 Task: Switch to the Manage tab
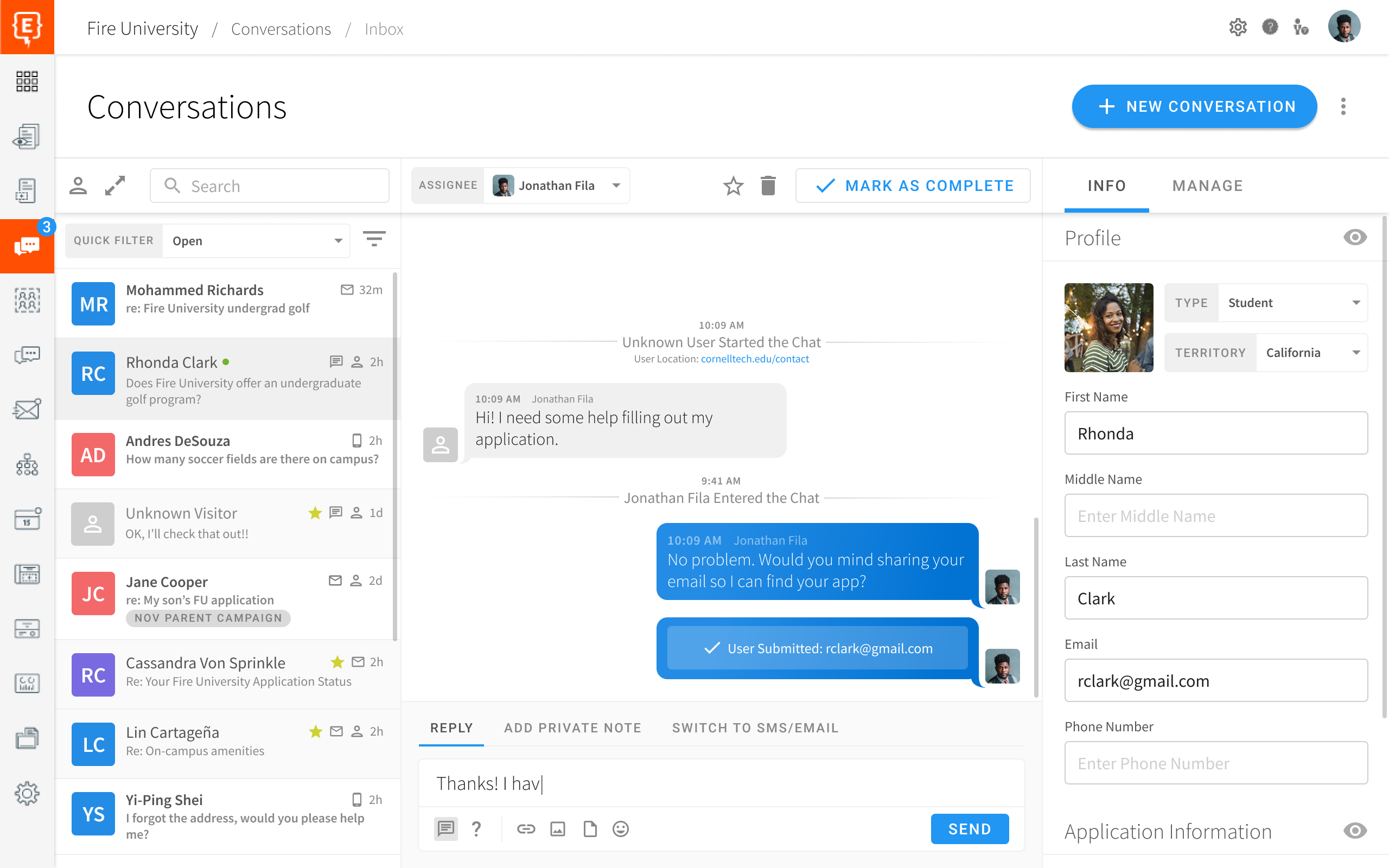1207,186
